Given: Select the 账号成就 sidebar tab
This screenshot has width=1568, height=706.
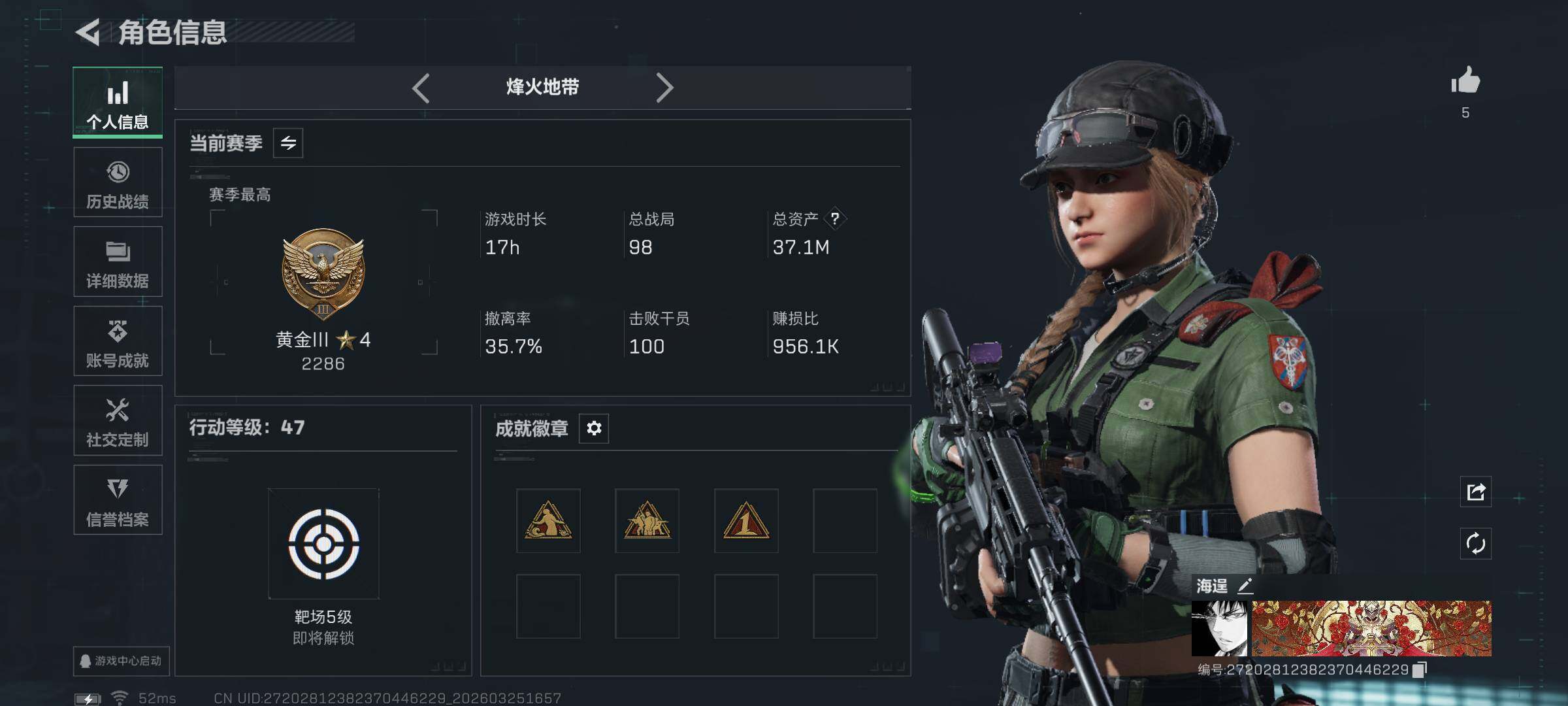Looking at the screenshot, I should coord(118,341).
